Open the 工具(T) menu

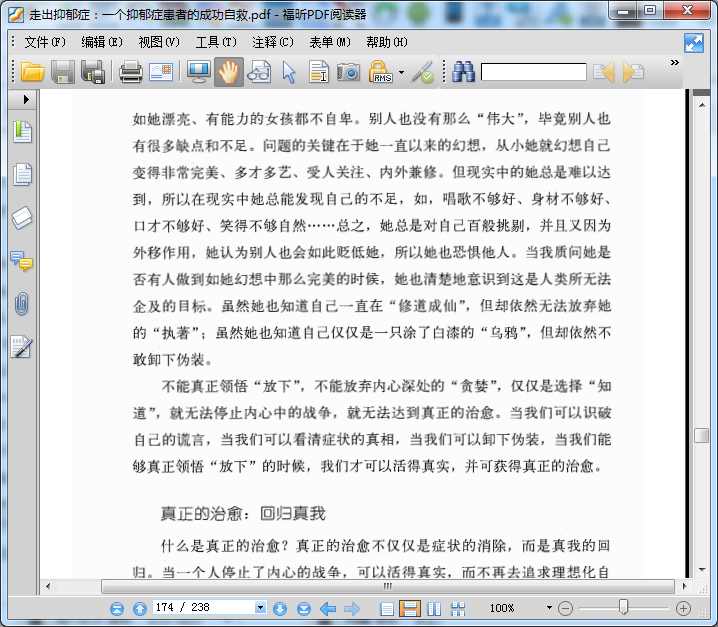[216, 42]
